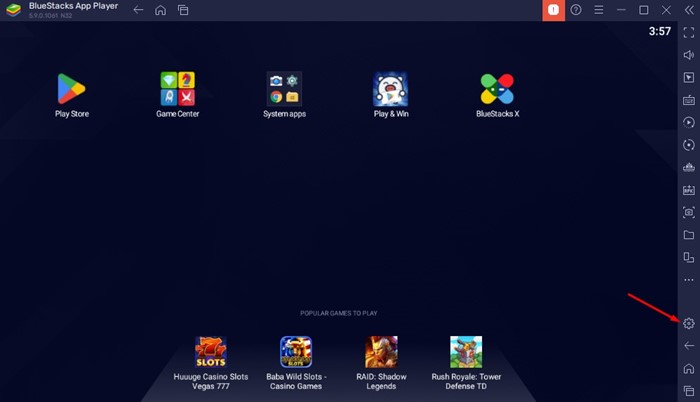Collapse the sidebar with double-arrow icon
700x402 pixels.
(x=688, y=10)
